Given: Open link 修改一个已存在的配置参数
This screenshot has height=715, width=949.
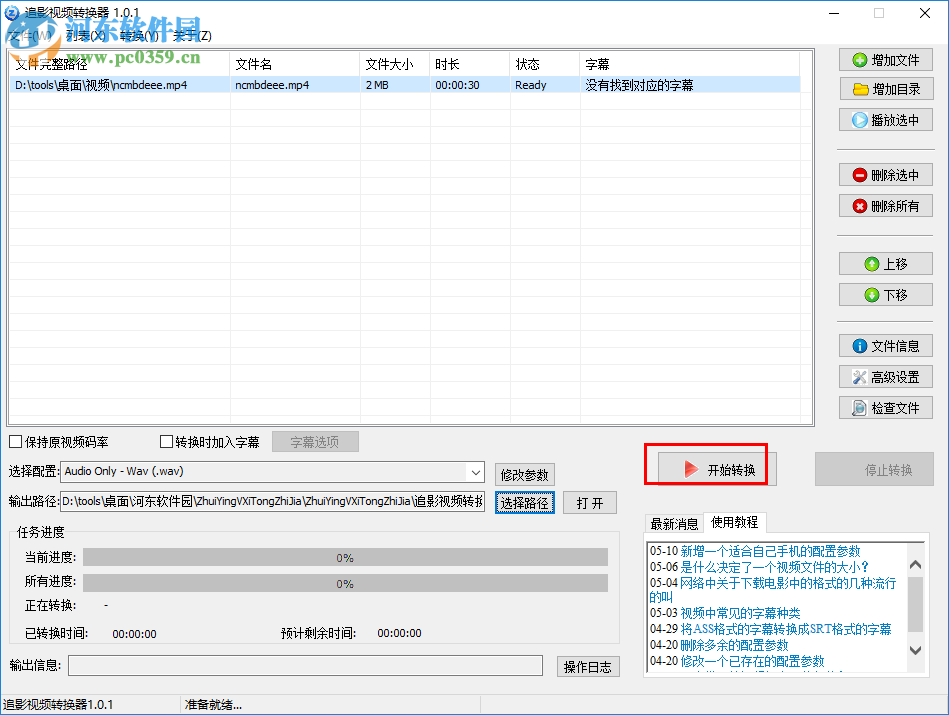Looking at the screenshot, I should tap(752, 661).
